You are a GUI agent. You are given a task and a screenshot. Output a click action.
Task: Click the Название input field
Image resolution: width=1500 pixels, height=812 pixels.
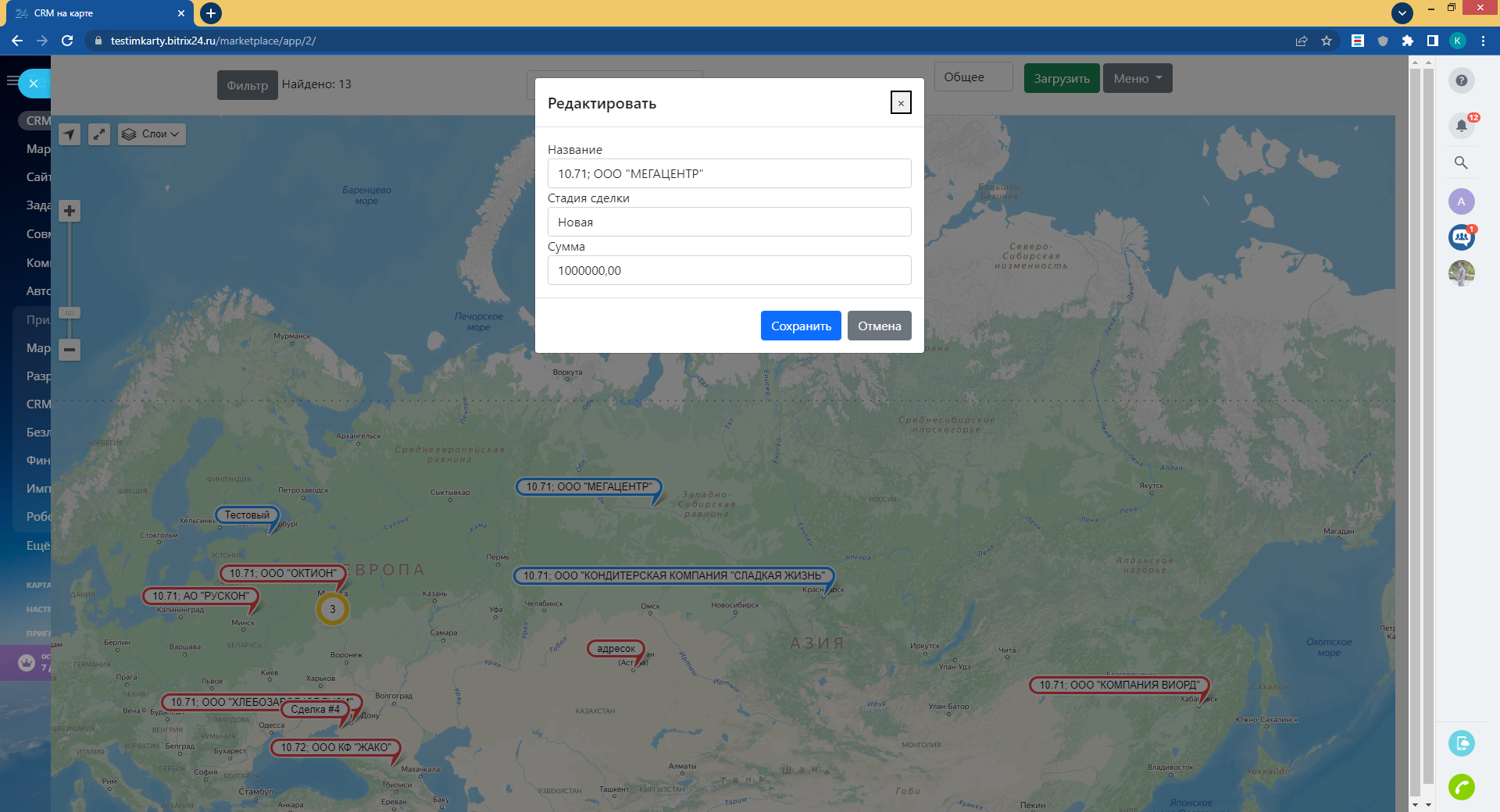coord(729,173)
